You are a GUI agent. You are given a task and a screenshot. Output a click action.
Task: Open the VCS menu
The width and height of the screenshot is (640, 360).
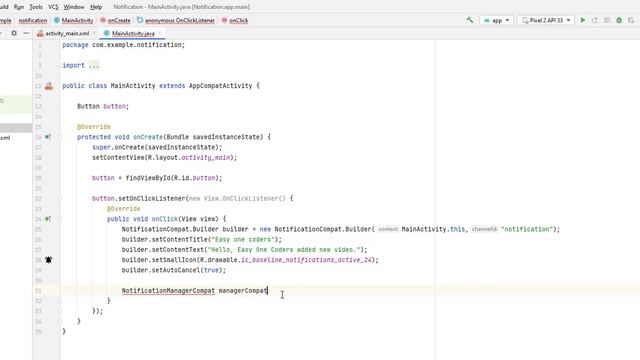(53, 7)
